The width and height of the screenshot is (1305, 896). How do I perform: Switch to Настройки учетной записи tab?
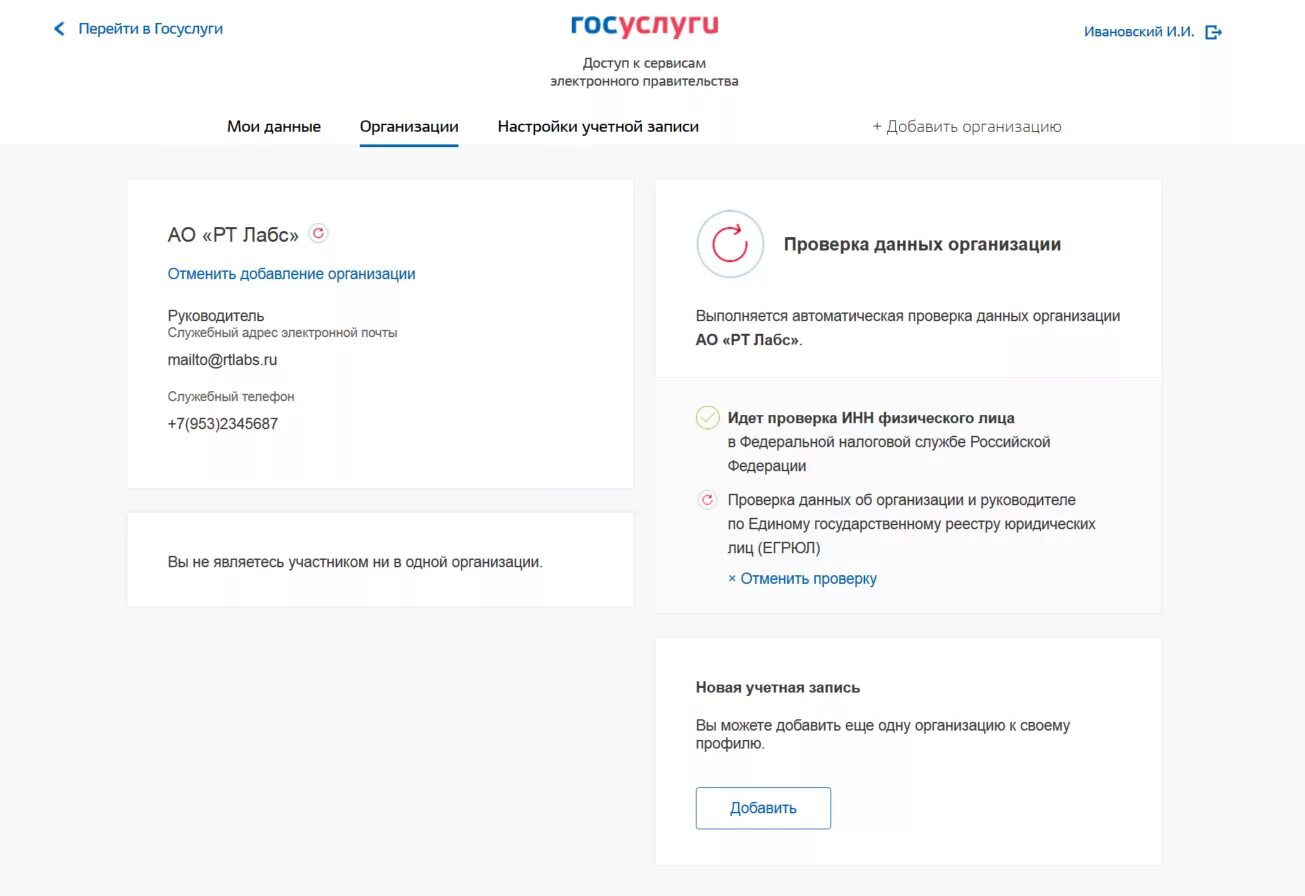click(x=598, y=127)
